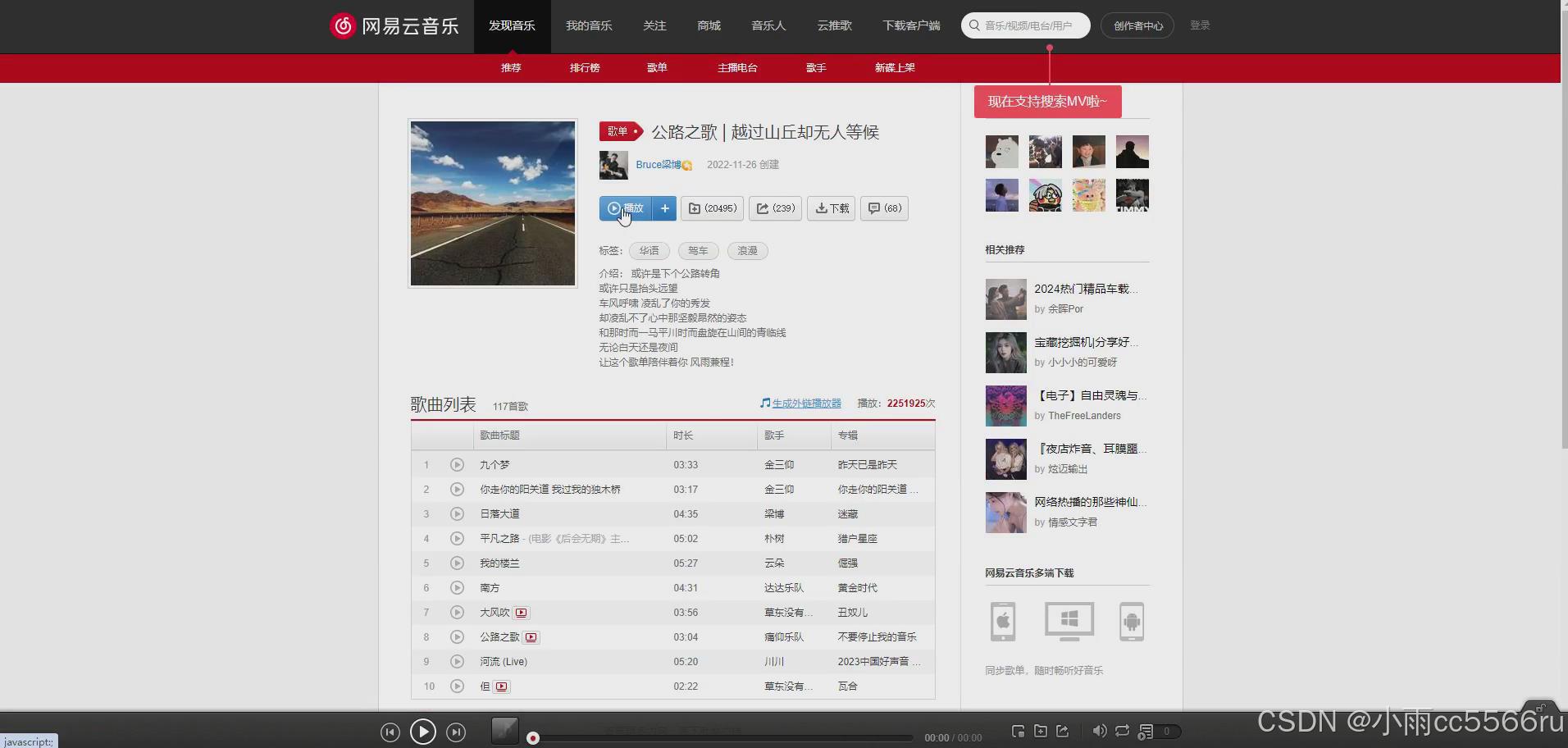Open 商城 tab
The height and width of the screenshot is (748, 1568).
pos(709,26)
